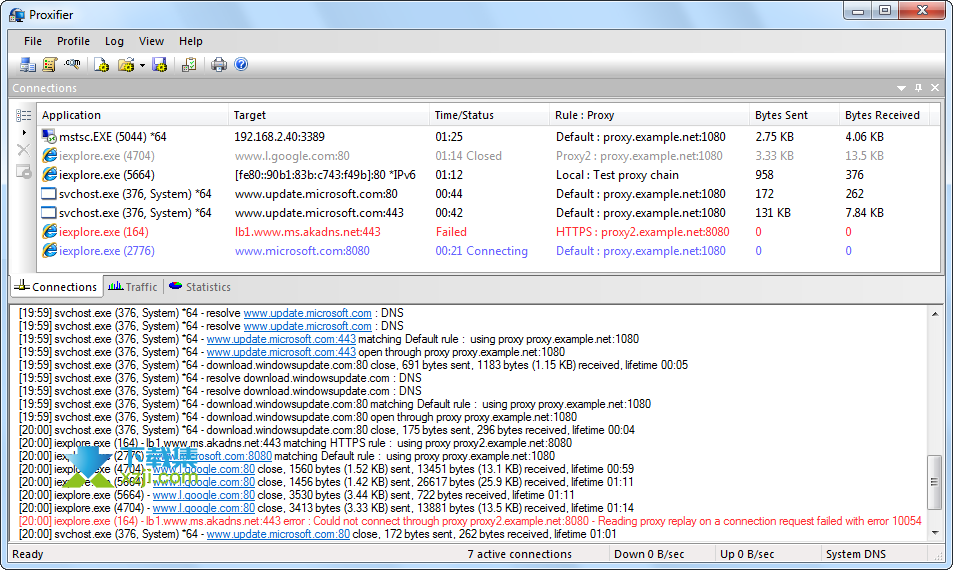The image size is (953, 570).
Task: Click red error log line for lb1.www.ms.akadns.net
Action: [x=470, y=521]
